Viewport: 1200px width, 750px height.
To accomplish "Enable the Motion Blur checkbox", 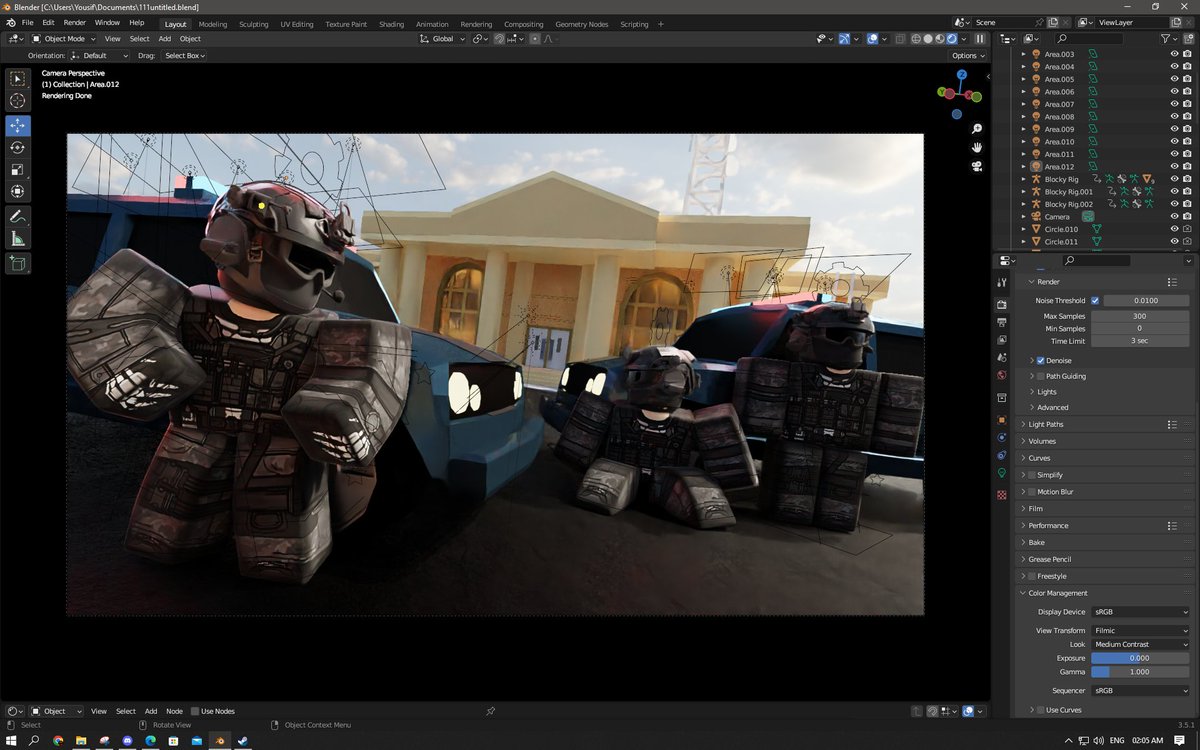I will tap(1032, 492).
